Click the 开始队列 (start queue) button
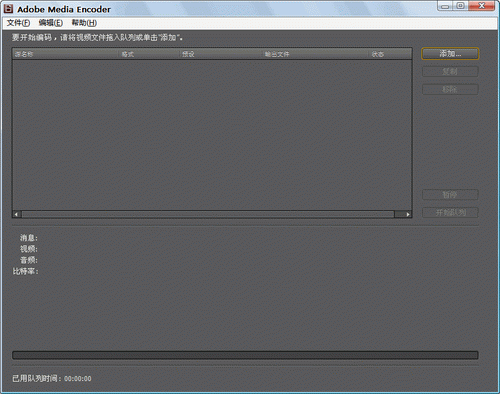 click(x=450, y=212)
